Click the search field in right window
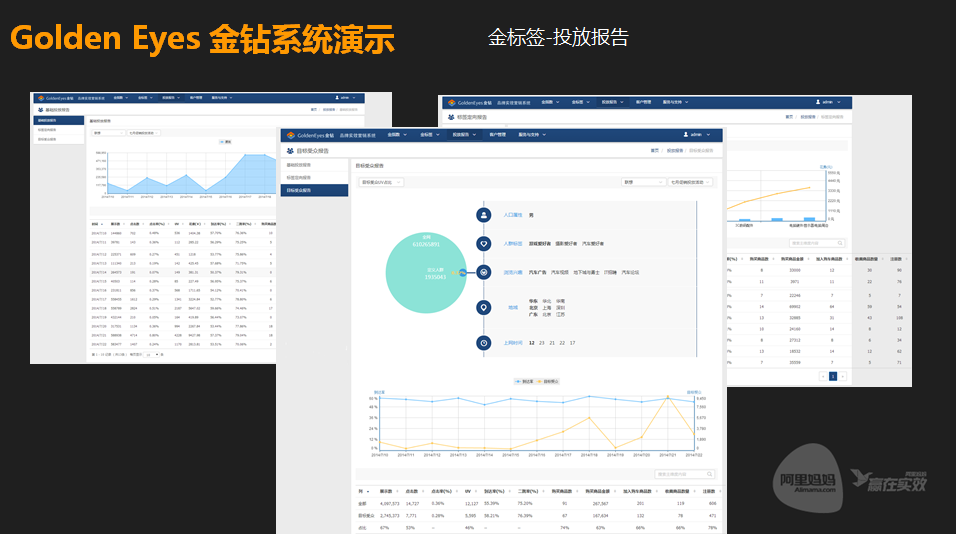956x534 pixels. (x=817, y=243)
